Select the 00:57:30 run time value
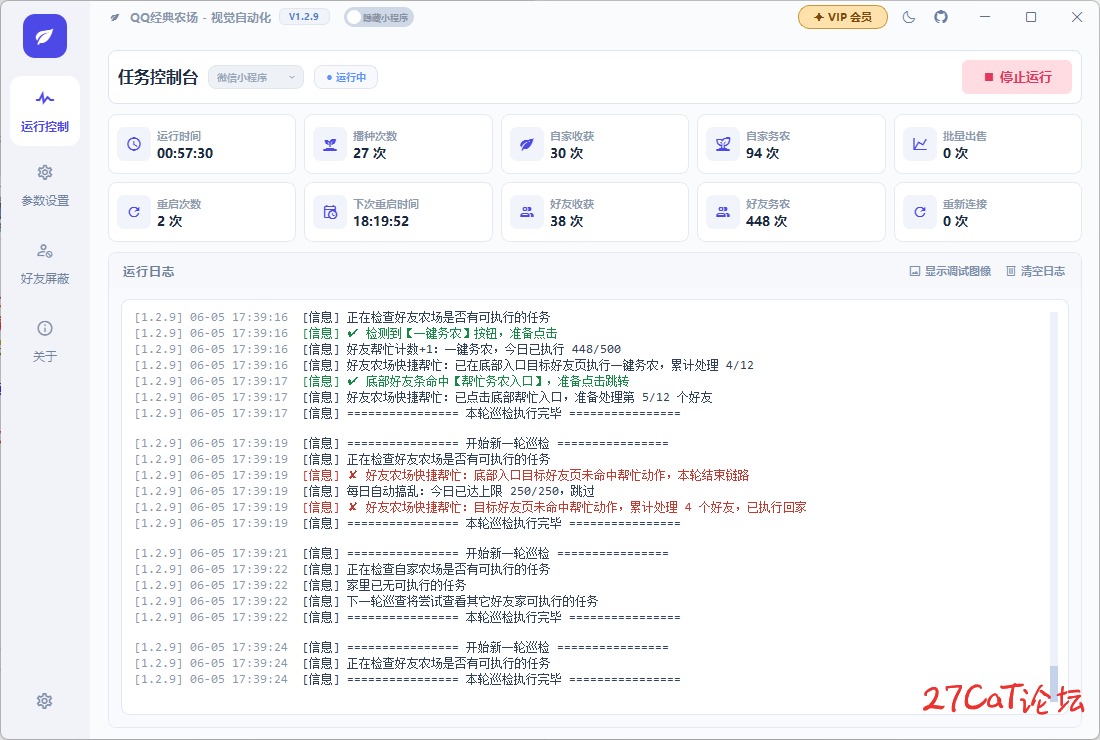This screenshot has width=1100, height=740. 185,153
